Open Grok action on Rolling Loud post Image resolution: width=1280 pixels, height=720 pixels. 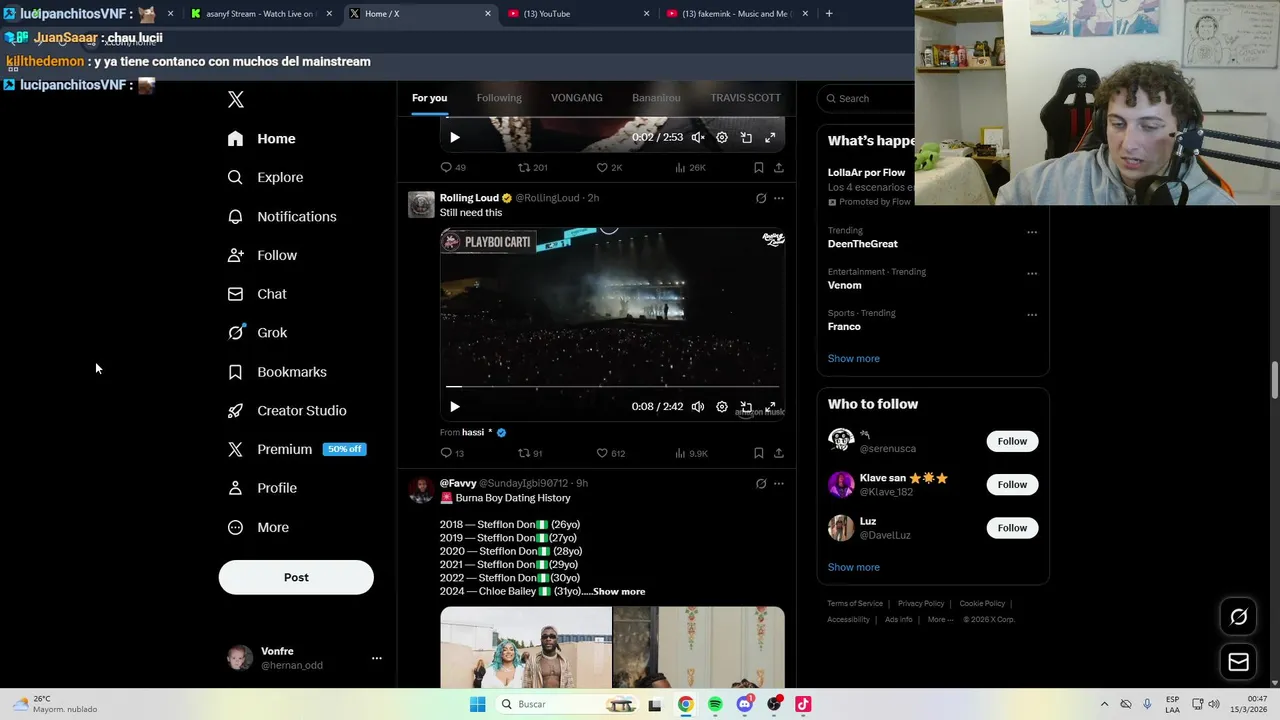pos(761,198)
